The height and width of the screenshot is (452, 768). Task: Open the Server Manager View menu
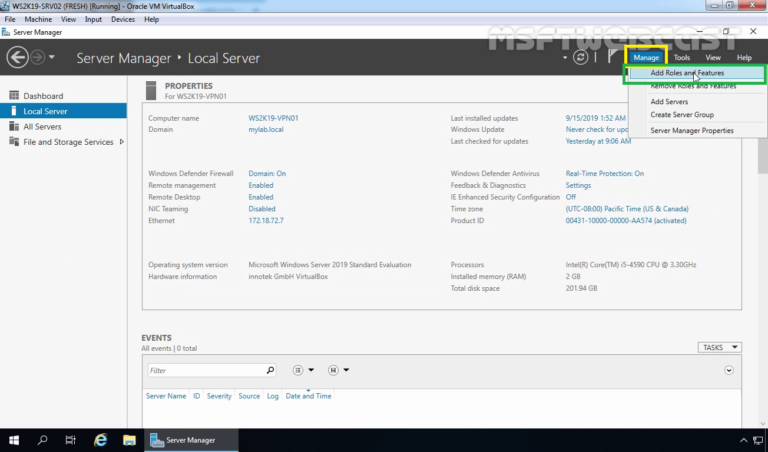pyautogui.click(x=713, y=57)
